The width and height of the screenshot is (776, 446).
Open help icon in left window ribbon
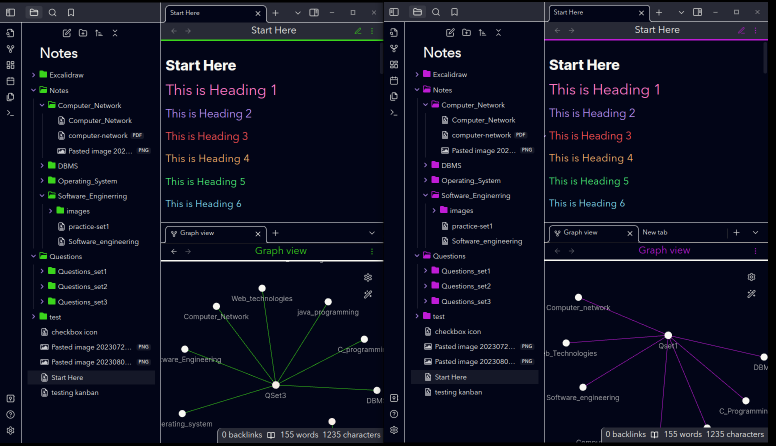10,415
